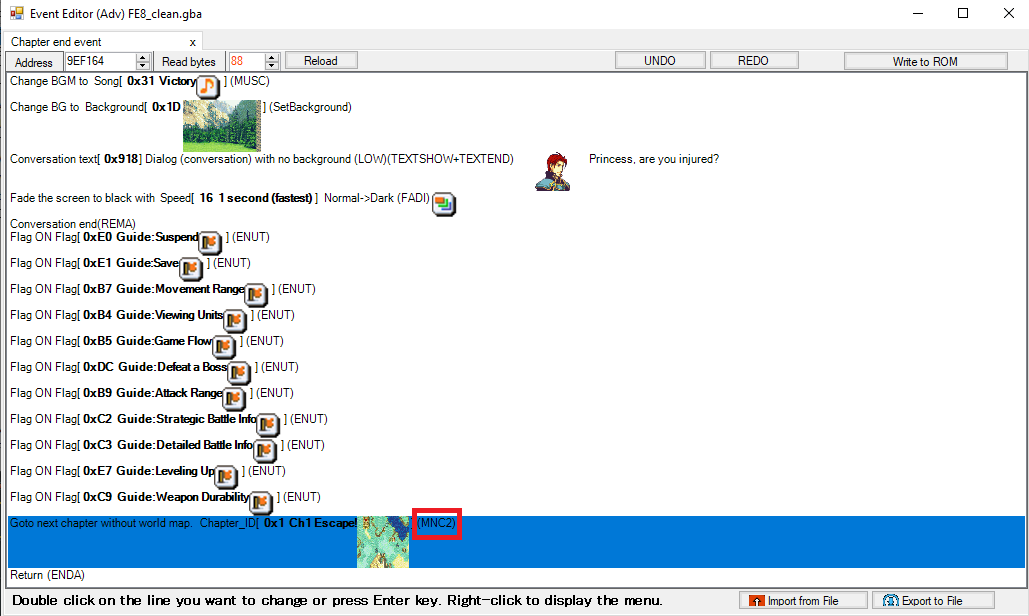This screenshot has width=1029, height=616.
Task: Click flag icon next to Guide:Leveling Up
Action: [x=227, y=476]
